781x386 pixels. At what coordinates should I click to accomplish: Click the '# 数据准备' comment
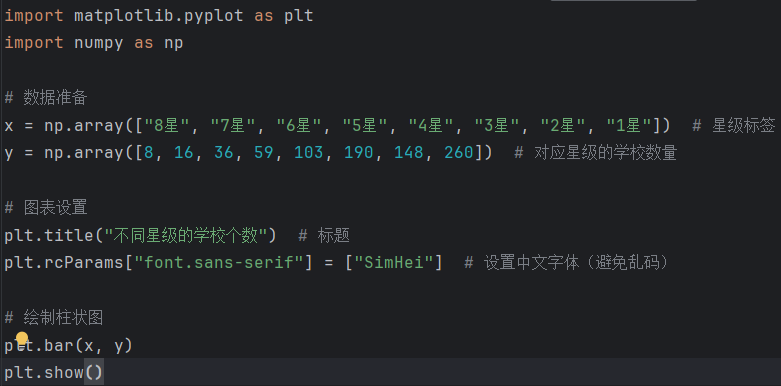tap(46, 98)
